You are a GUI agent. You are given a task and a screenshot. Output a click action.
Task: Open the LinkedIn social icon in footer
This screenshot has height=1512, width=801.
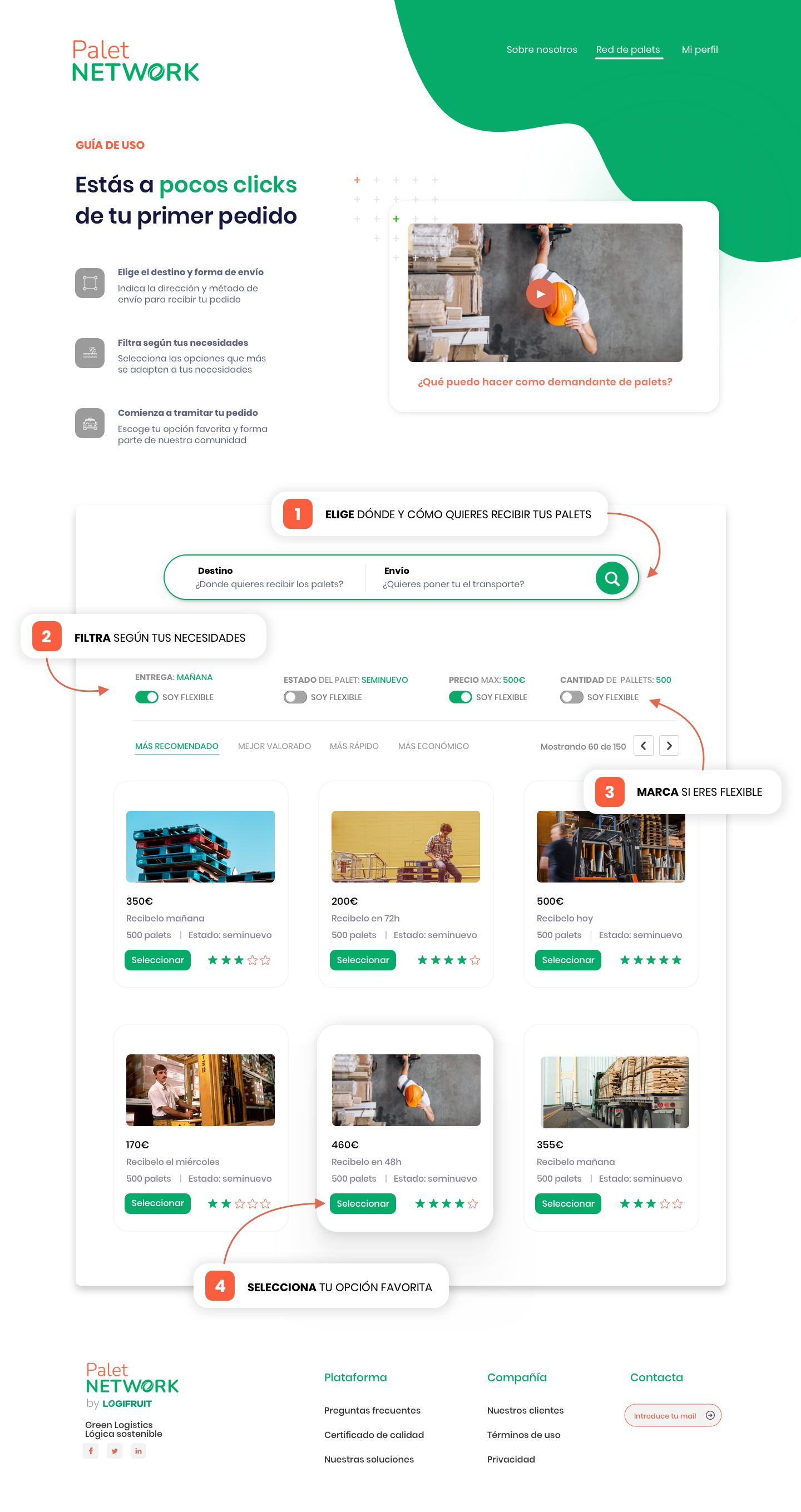139,1450
